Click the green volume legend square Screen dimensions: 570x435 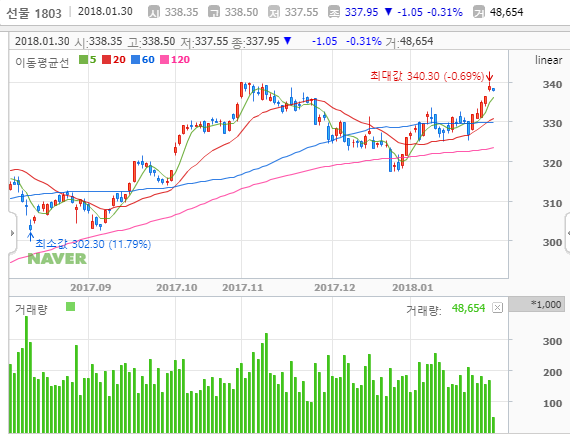(71, 307)
